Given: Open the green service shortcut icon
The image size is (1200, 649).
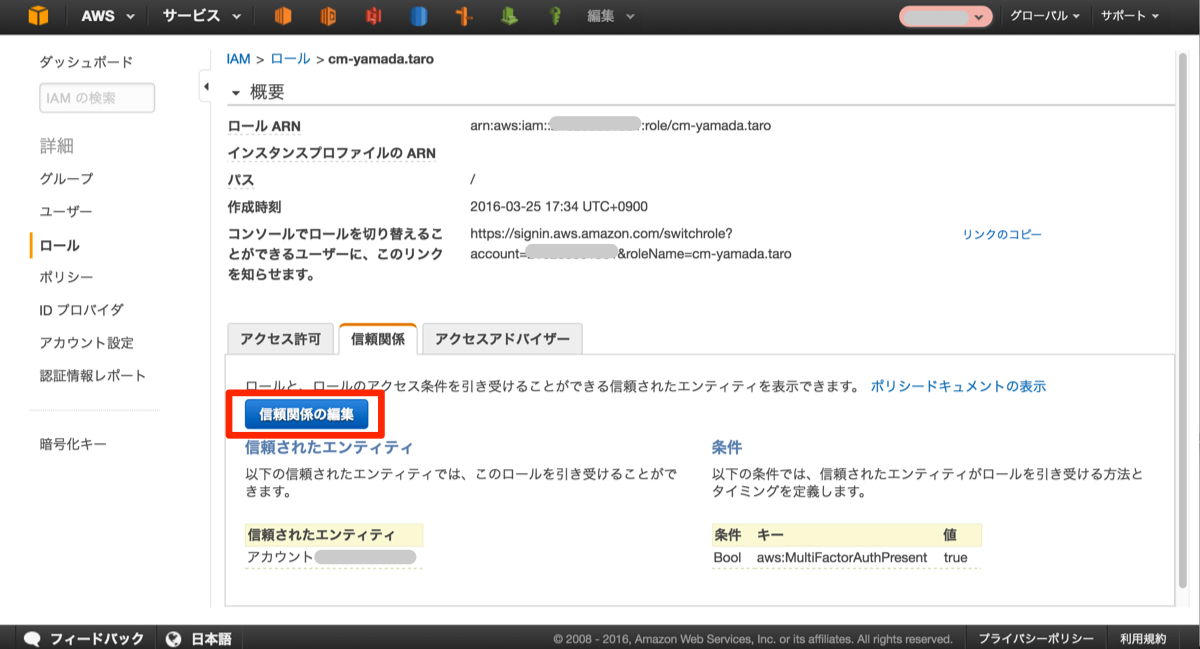Looking at the screenshot, I should click(x=510, y=16).
